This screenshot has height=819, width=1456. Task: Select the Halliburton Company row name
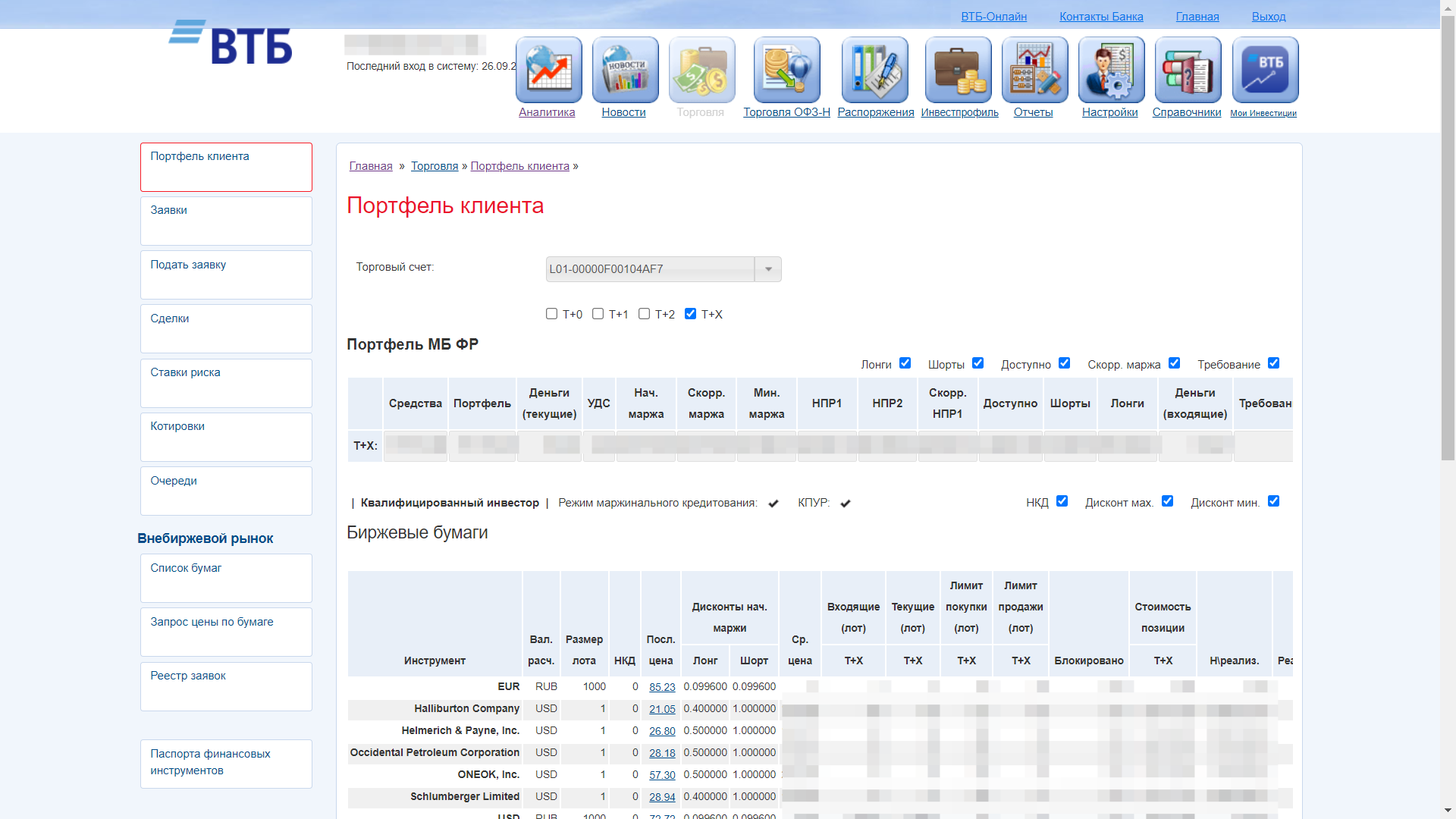(x=466, y=708)
